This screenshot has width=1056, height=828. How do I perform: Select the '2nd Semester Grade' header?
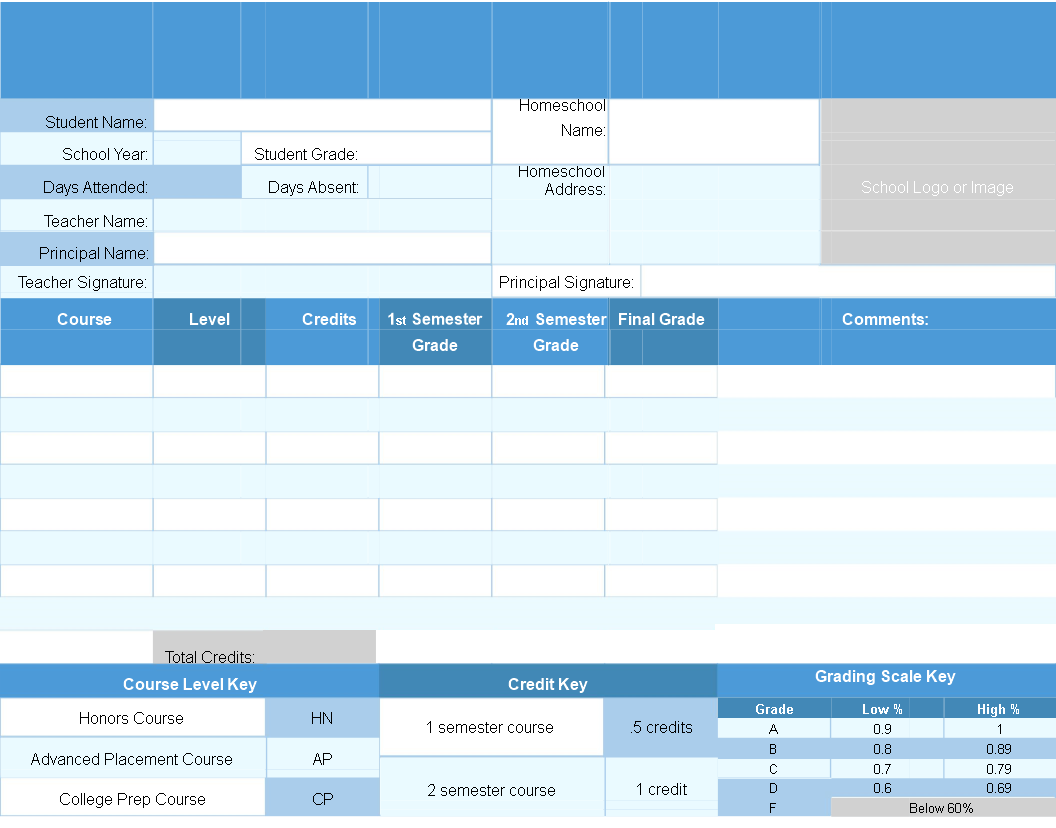[x=556, y=332]
